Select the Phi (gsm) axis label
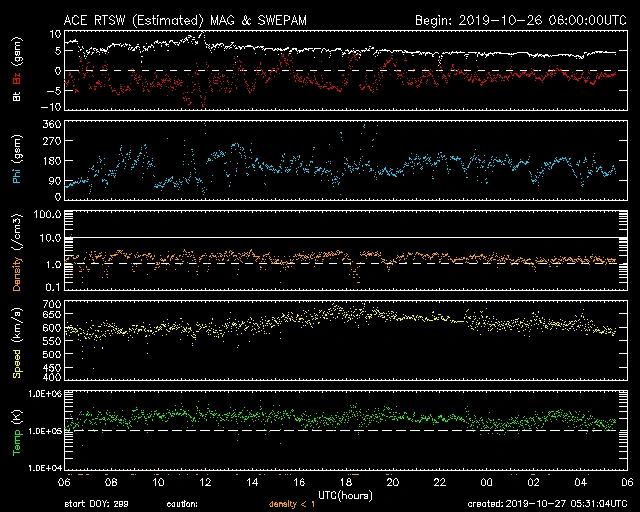 pos(17,158)
